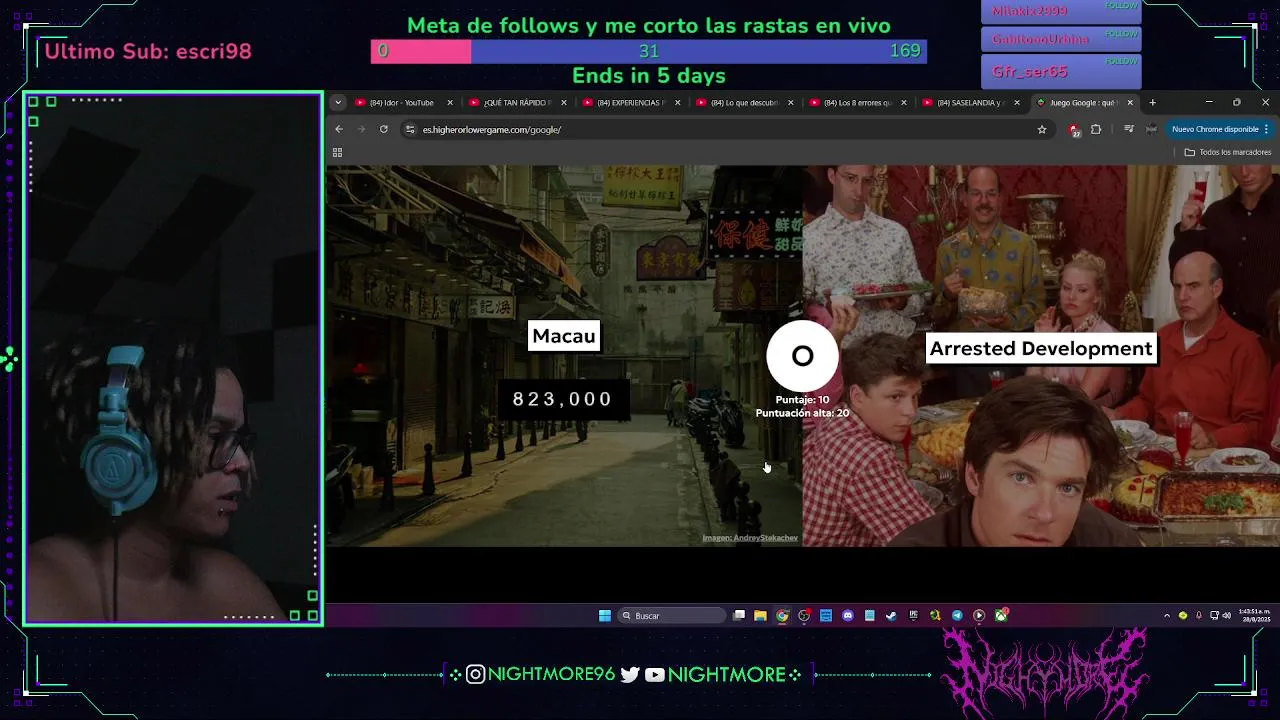
Task: Open Telegram from the taskbar
Action: point(957,615)
